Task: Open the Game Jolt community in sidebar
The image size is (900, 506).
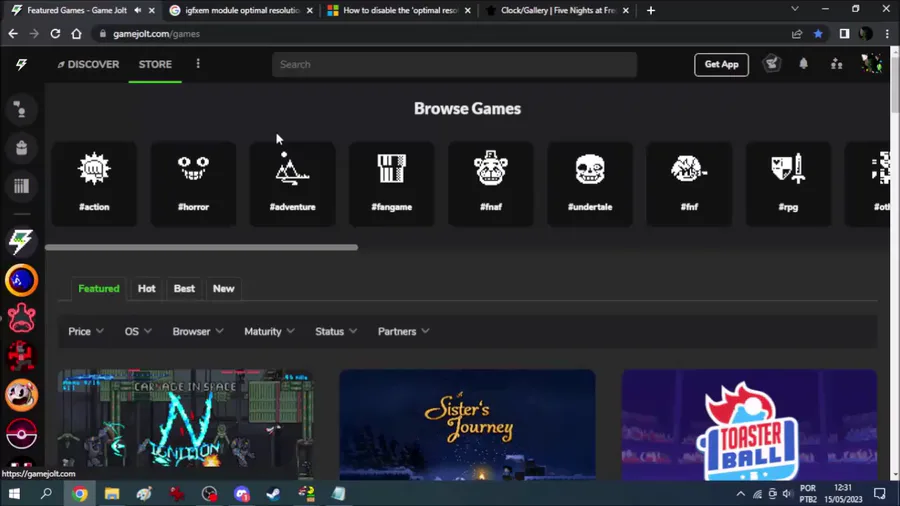Action: pos(21,242)
